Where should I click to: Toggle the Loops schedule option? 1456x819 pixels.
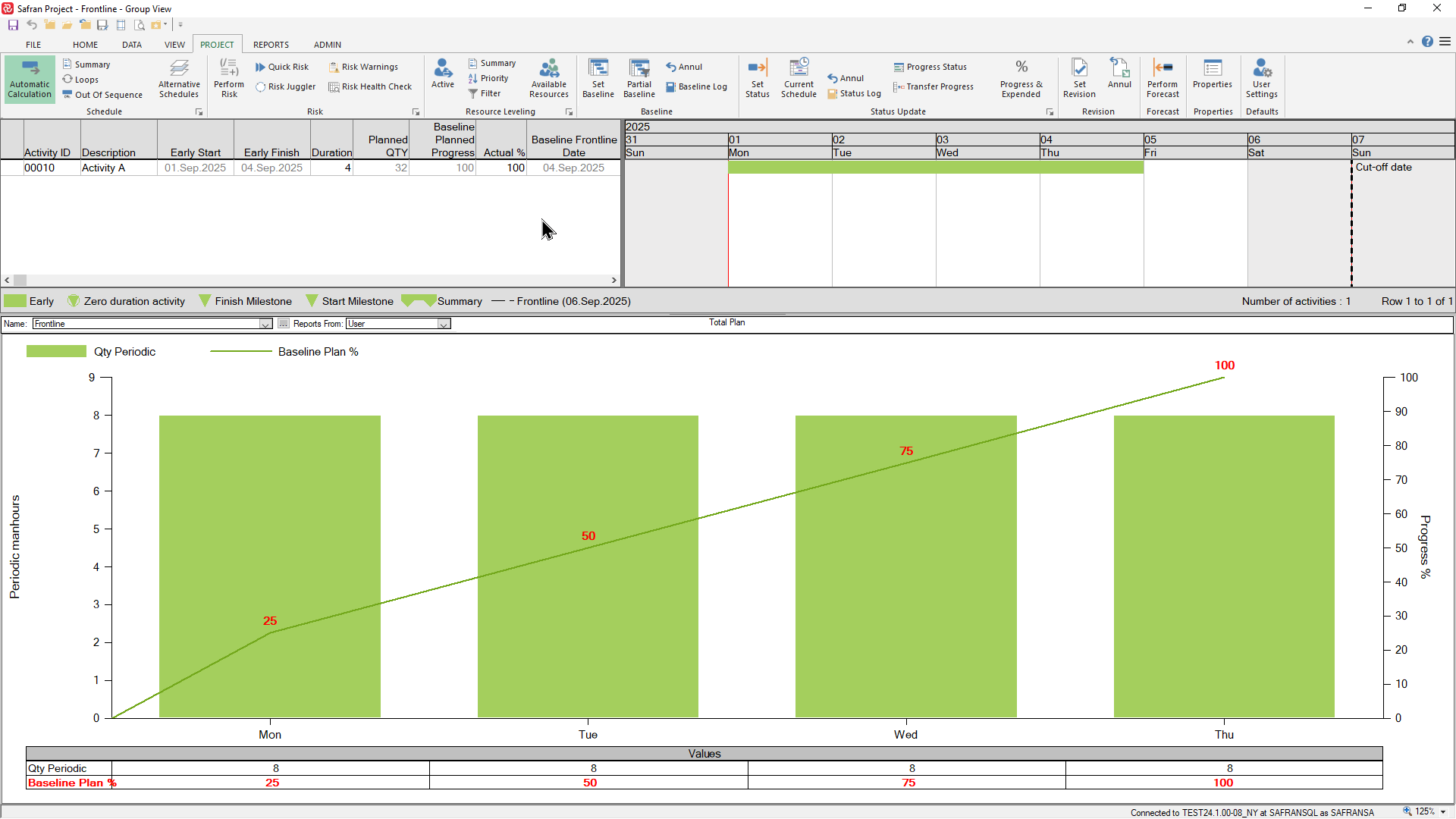[80, 80]
